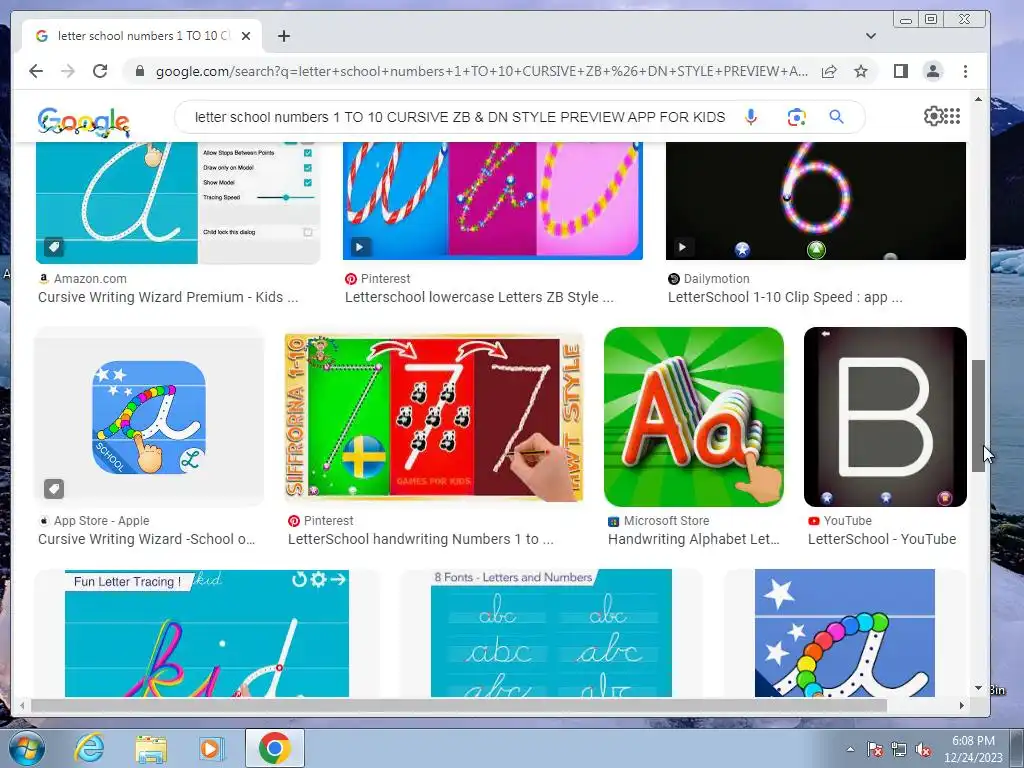
Task: Click the browser address bar URL
Action: tap(481, 71)
